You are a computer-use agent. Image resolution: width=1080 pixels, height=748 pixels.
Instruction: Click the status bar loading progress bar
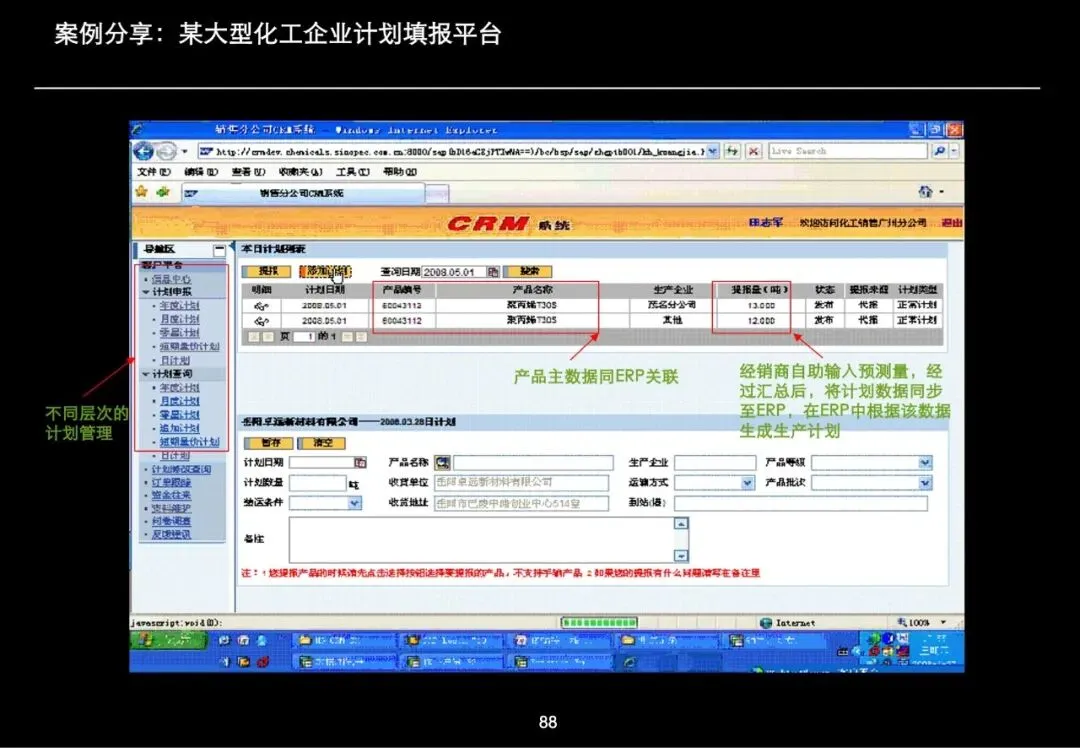599,623
